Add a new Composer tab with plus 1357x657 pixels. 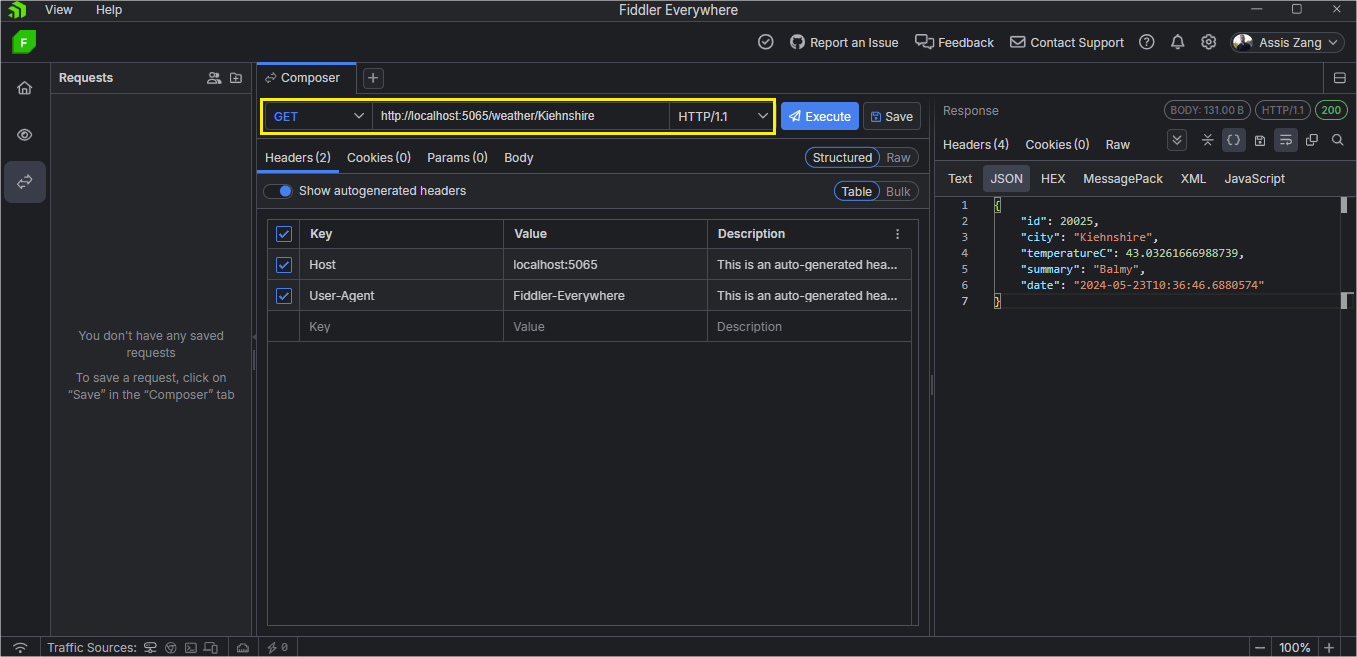coord(372,78)
